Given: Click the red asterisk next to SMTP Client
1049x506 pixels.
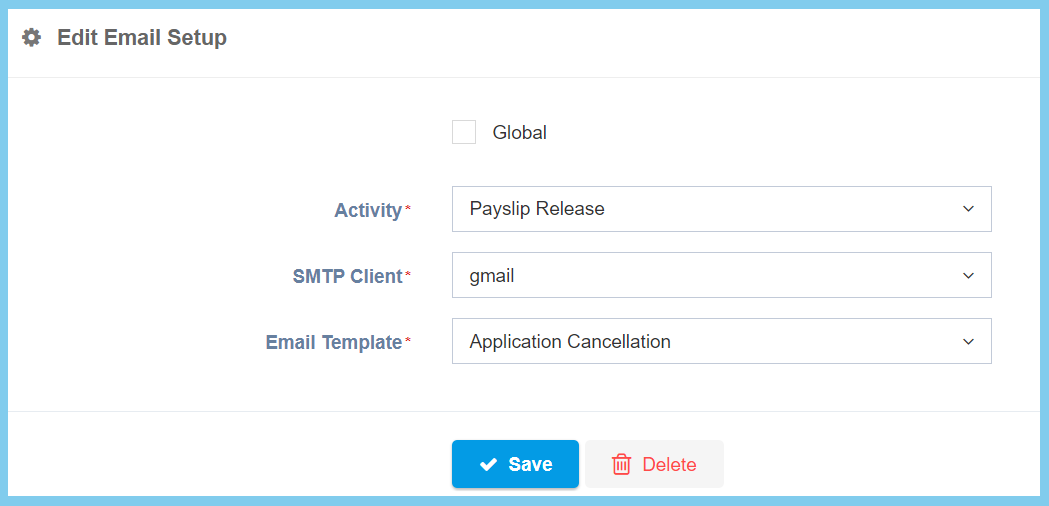Looking at the screenshot, I should coord(408,275).
